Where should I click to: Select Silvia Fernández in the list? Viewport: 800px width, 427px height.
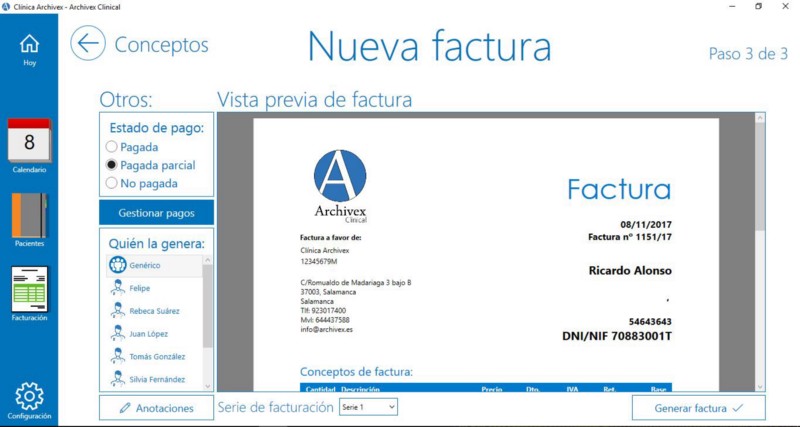154,380
